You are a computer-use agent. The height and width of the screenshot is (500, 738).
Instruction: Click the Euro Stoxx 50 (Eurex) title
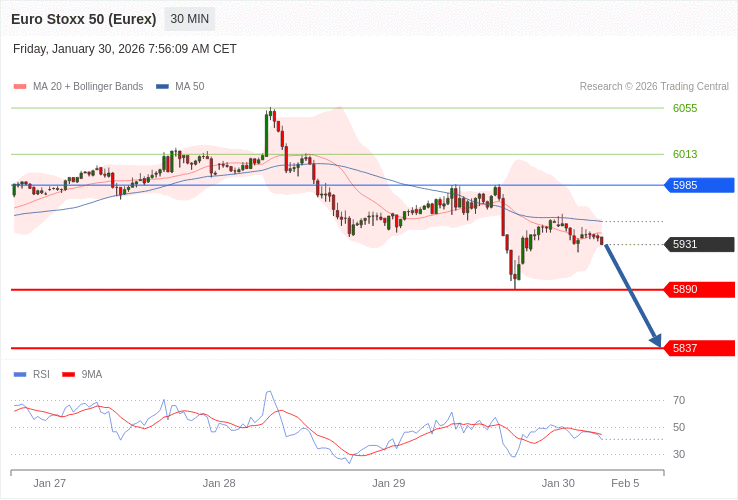point(84,19)
